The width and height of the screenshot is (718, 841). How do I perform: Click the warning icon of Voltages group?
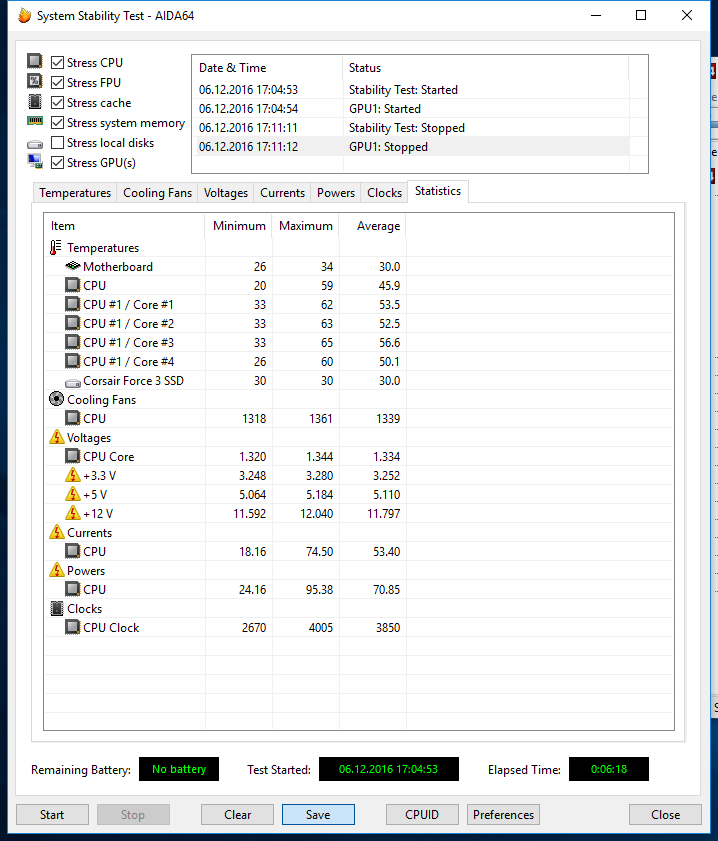pyautogui.click(x=56, y=437)
